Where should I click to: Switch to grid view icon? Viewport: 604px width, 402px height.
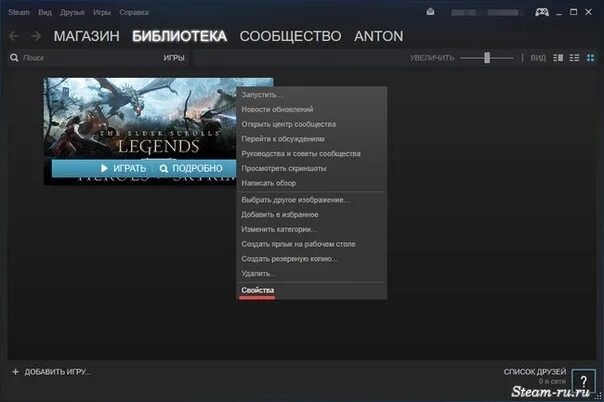591,58
